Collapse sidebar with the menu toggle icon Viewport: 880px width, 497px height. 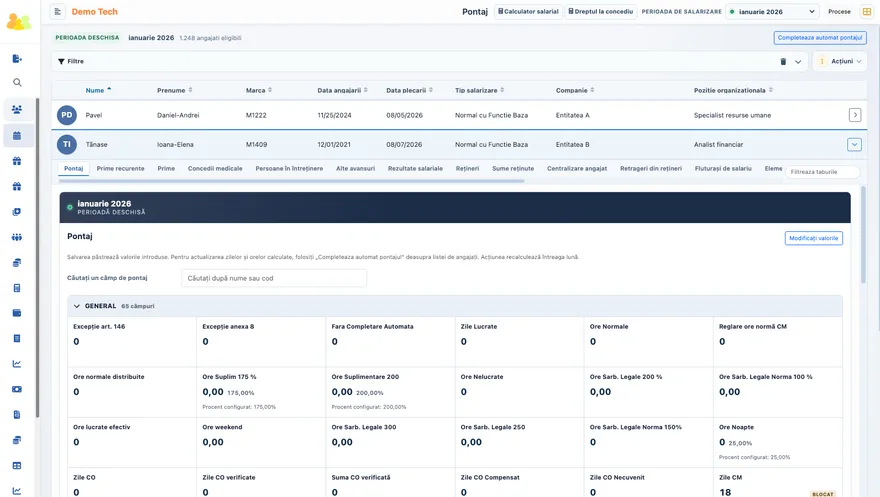(58, 11)
